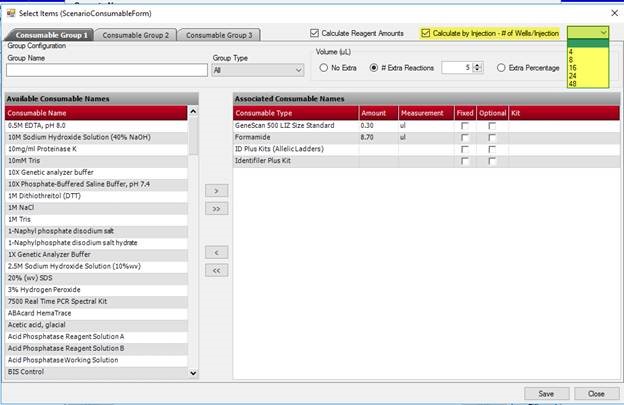The height and width of the screenshot is (405, 624).
Task: Remove selected item with < button
Action: (x=216, y=253)
